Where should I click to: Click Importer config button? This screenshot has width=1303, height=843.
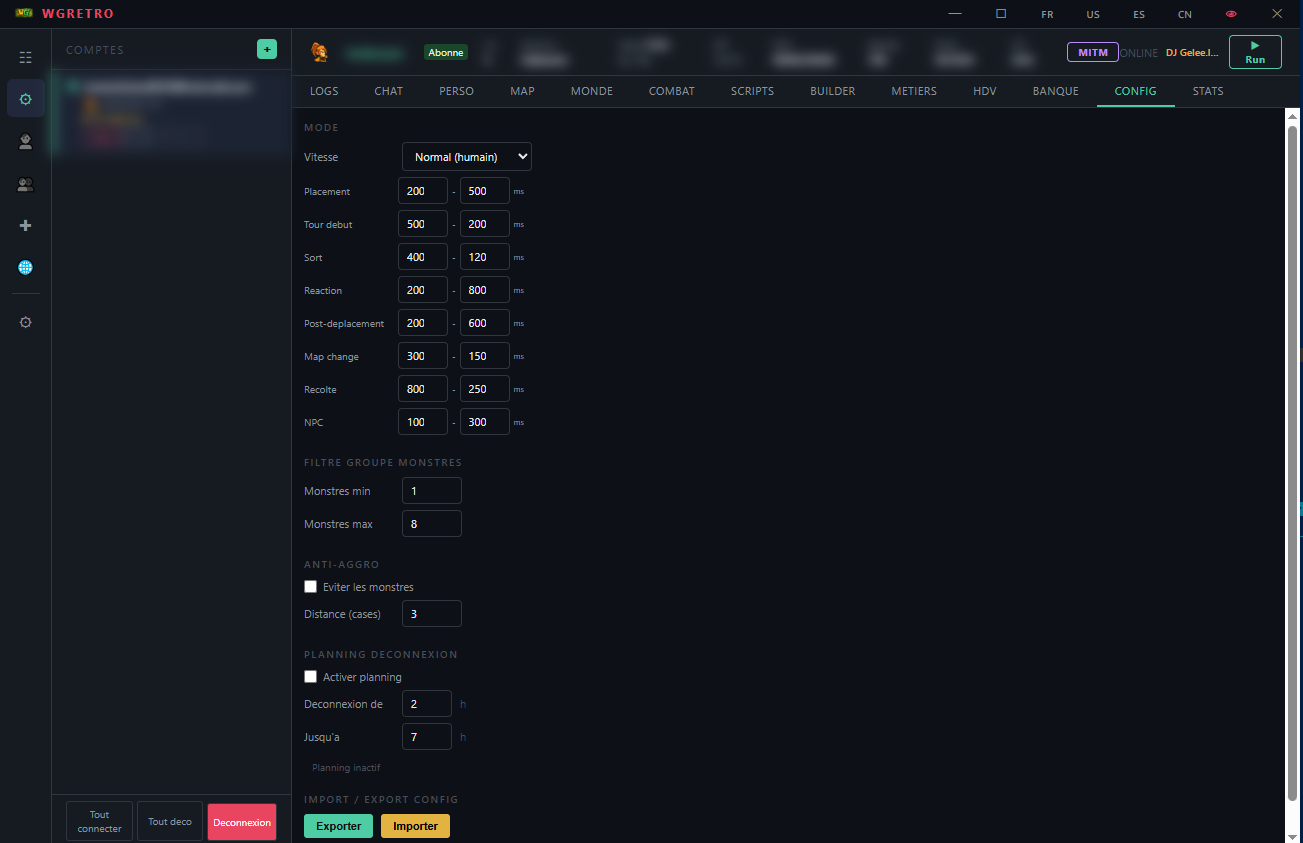(415, 826)
